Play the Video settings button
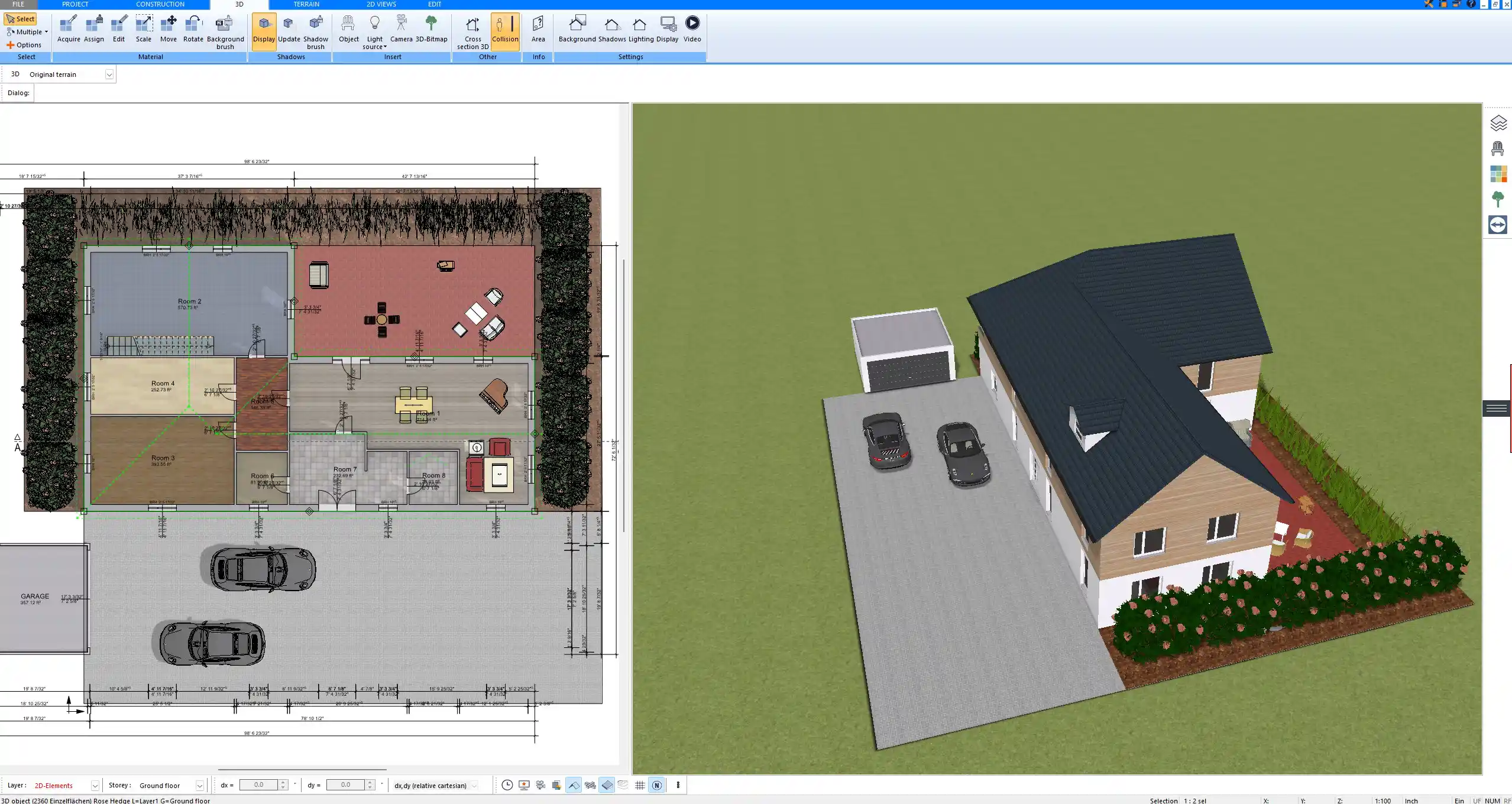This screenshot has height=804, width=1512. click(x=692, y=29)
